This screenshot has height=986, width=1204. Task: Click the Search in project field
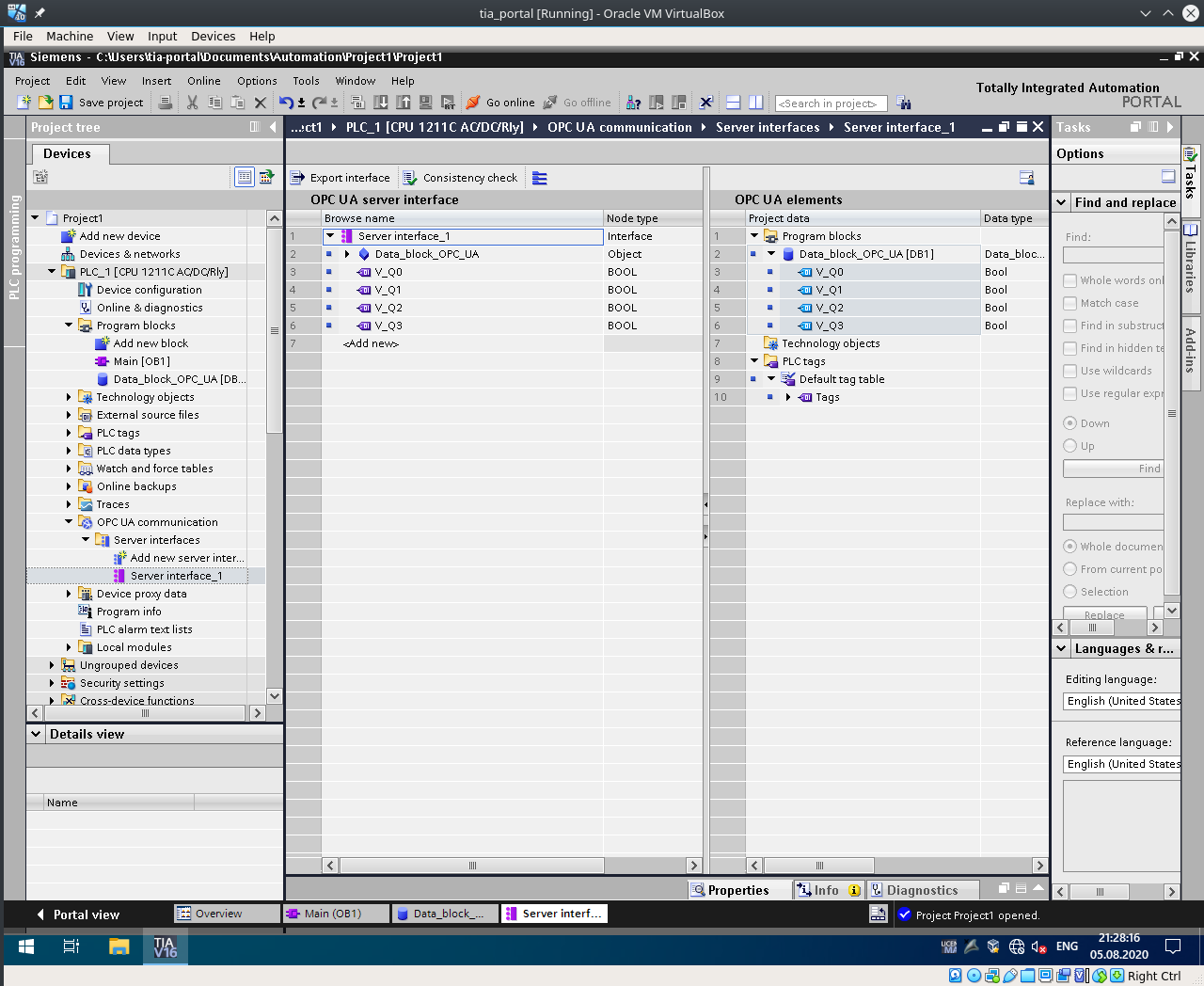point(831,103)
